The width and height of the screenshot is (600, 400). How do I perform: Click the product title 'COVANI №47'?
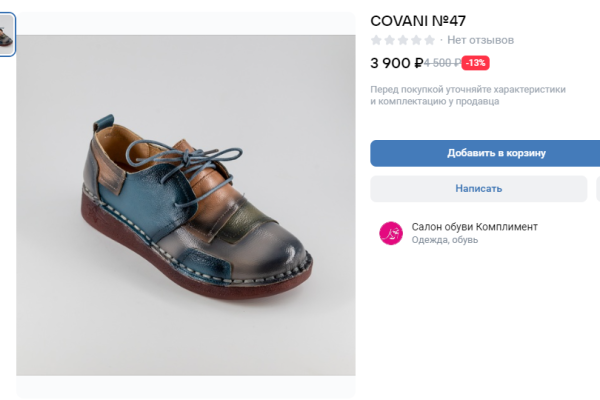[418, 20]
